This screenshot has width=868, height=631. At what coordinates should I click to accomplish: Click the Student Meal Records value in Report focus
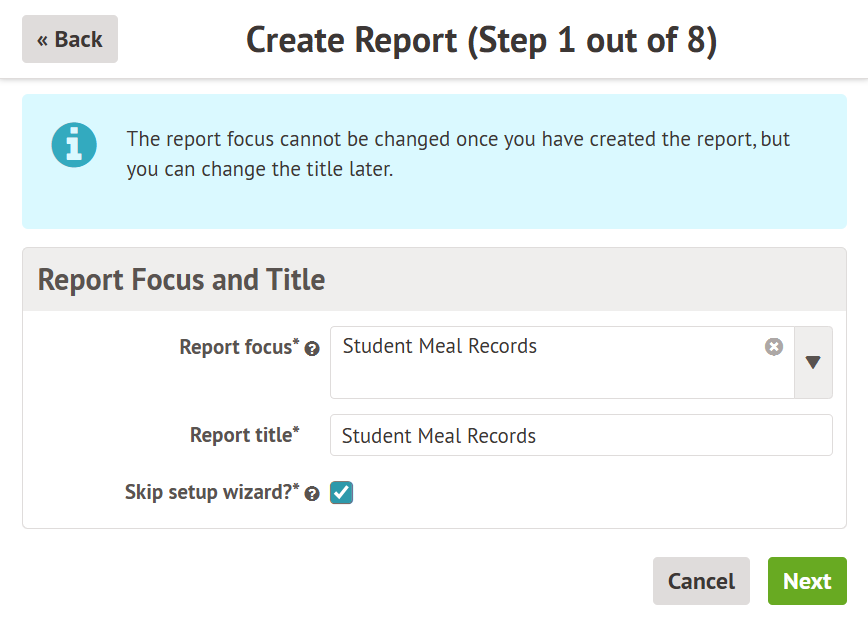[440, 347]
